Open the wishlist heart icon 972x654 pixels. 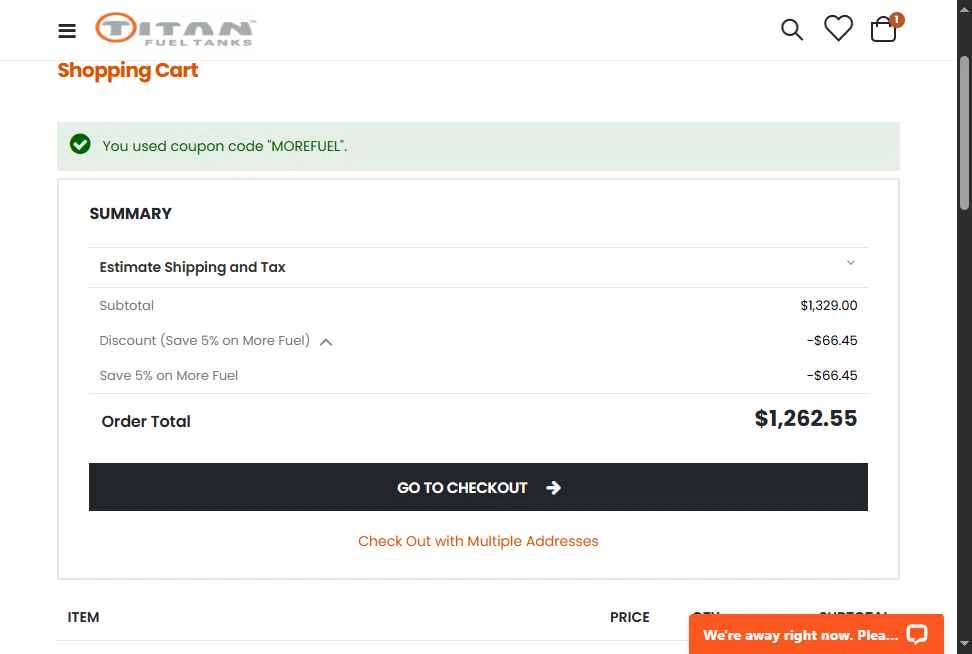pos(838,29)
